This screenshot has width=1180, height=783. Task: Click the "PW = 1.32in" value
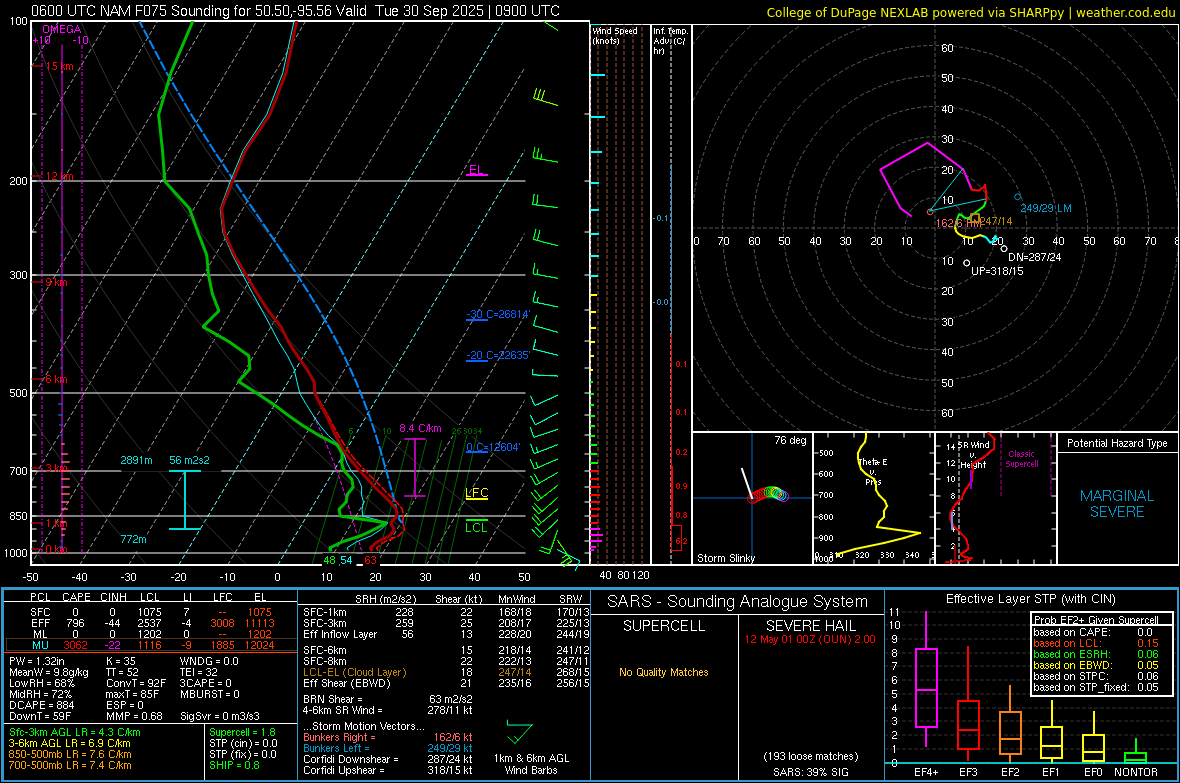click(40, 661)
